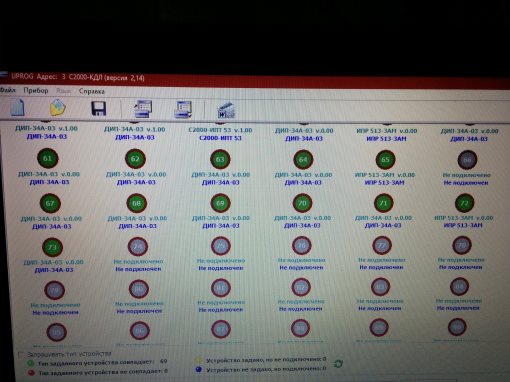The height and width of the screenshot is (382, 510).
Task: Select the gray address circle 75
Action: [x=221, y=246]
